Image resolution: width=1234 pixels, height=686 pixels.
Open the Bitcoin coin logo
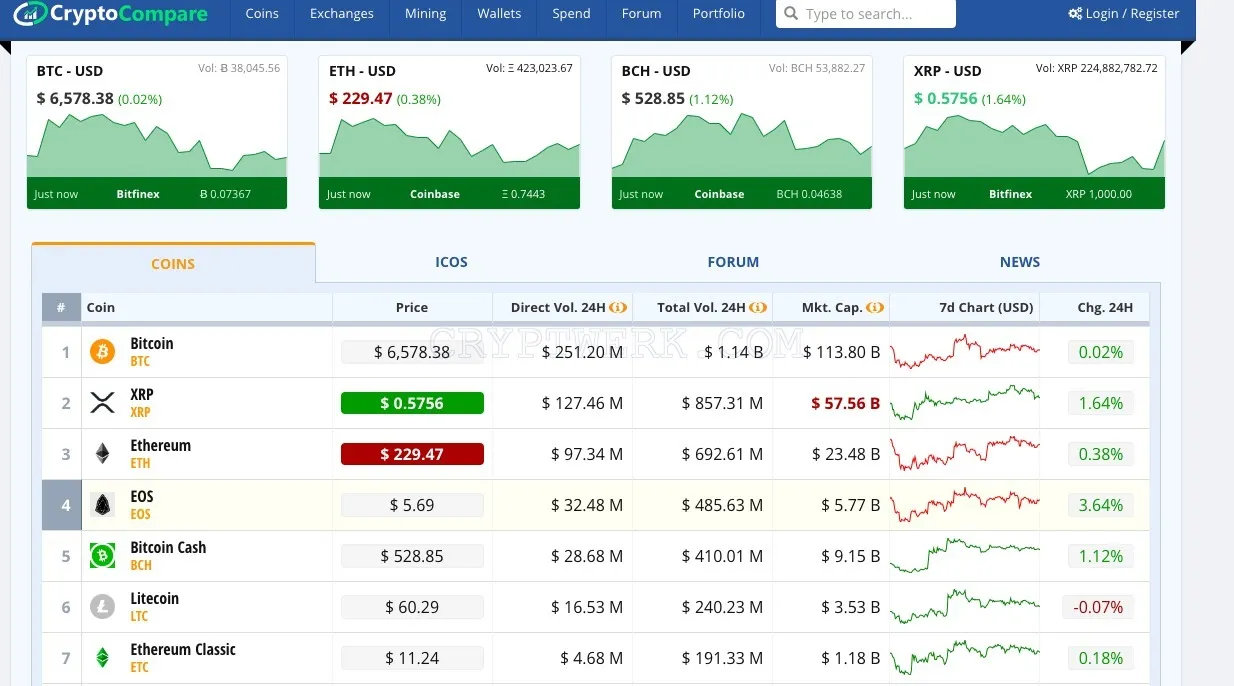[102, 352]
